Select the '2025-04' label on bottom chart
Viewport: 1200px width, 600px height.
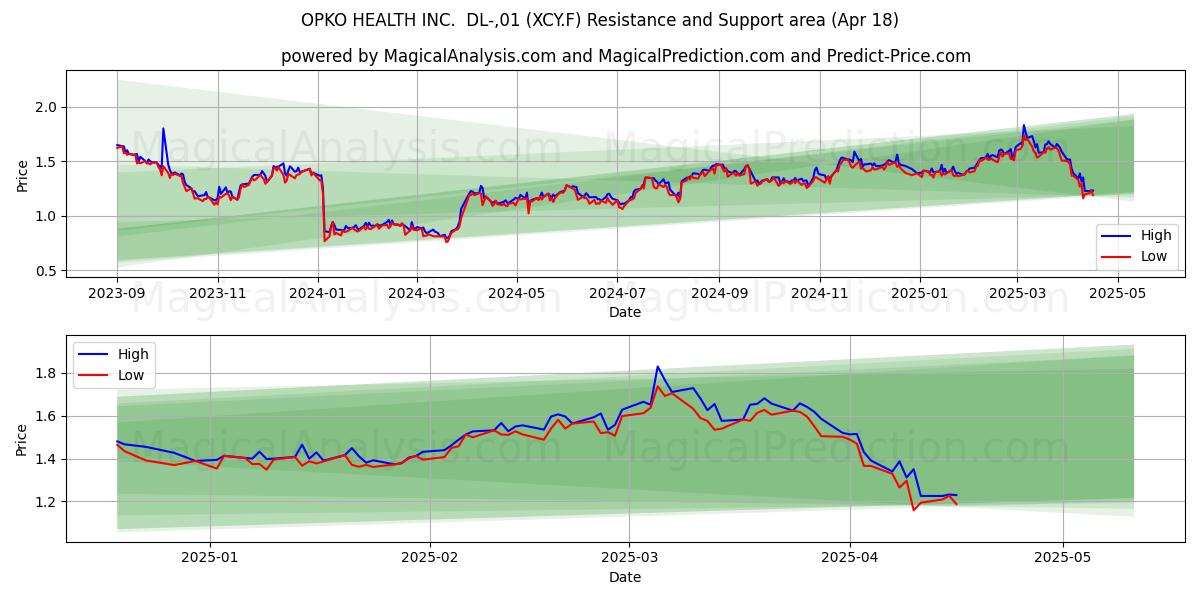point(849,559)
